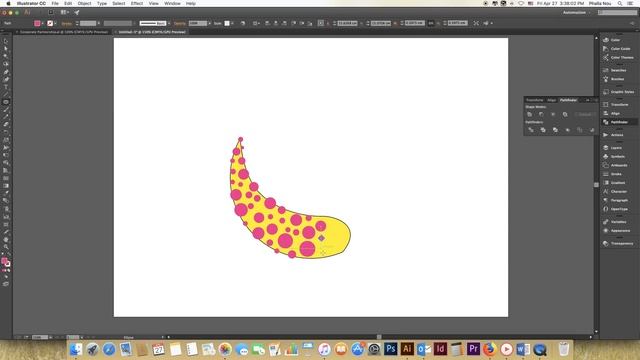The width and height of the screenshot is (640, 360).
Task: Open the Object menu
Action: (x=84, y=3)
